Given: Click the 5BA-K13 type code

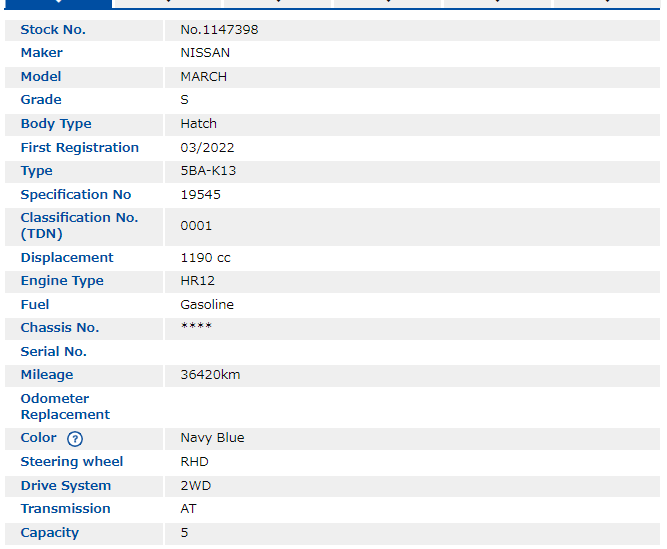Looking at the screenshot, I should [208, 171].
